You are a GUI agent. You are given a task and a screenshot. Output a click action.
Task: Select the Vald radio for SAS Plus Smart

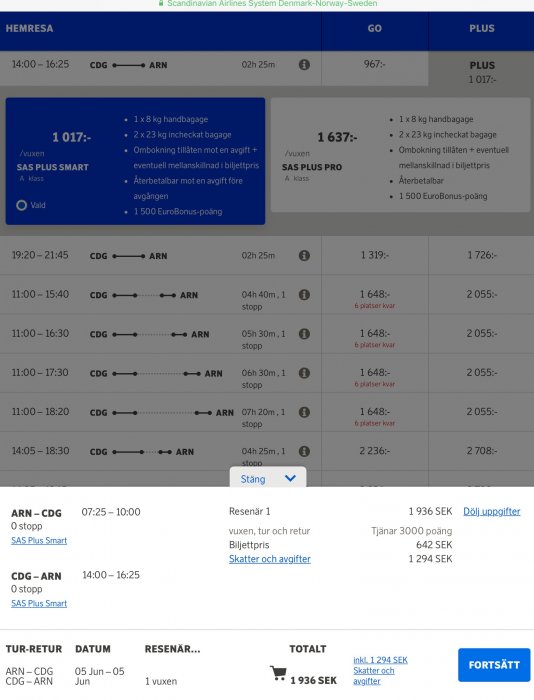21,205
